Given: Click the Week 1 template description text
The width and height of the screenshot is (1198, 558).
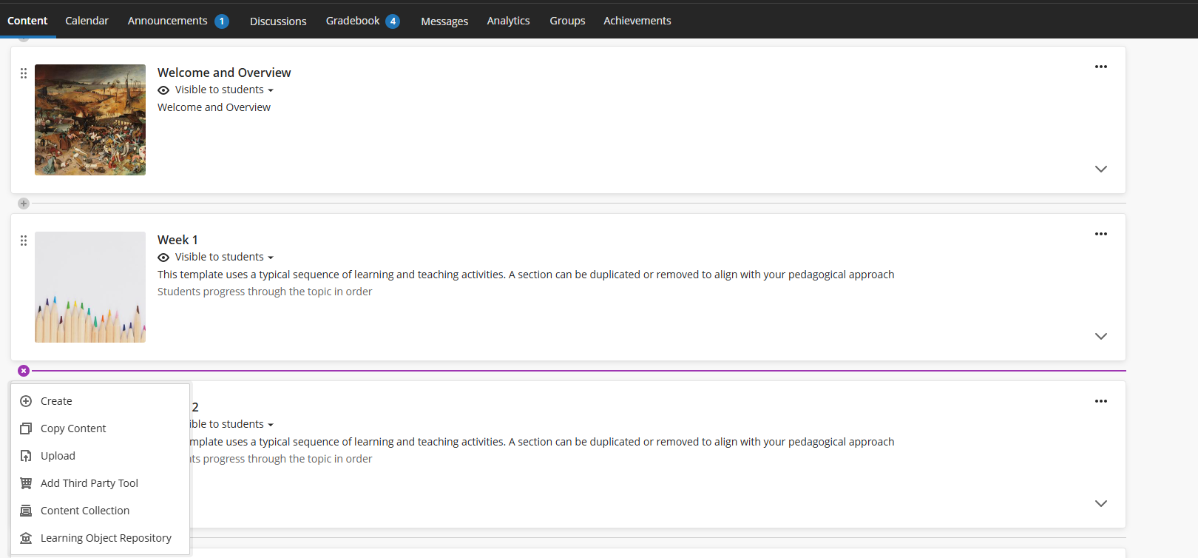Looking at the screenshot, I should coord(526,274).
